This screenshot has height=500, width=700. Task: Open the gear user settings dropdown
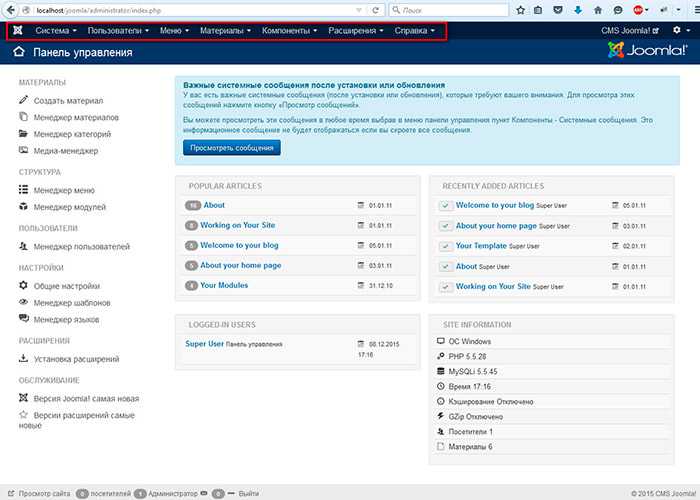pyautogui.click(x=681, y=30)
